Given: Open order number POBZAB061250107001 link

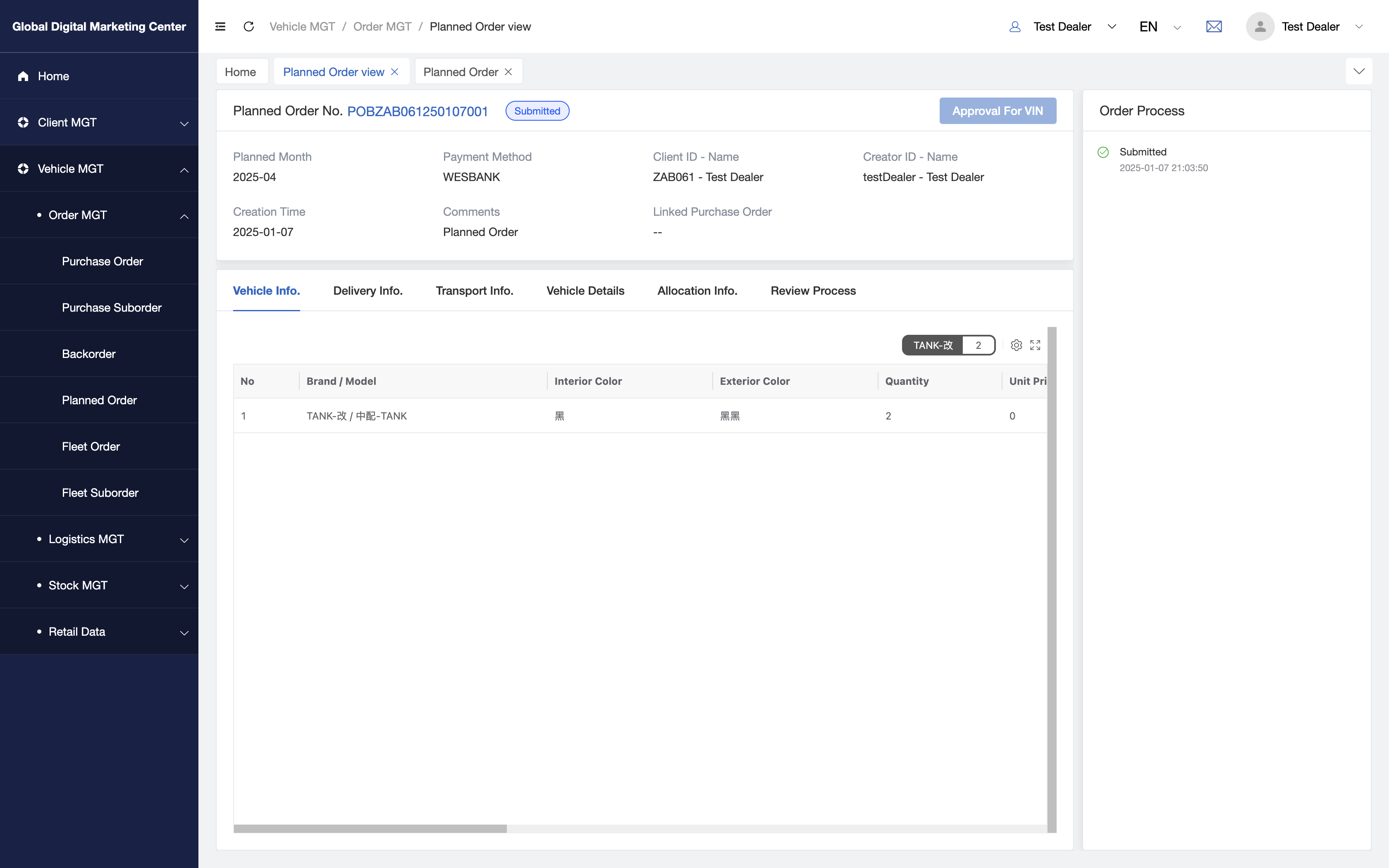Looking at the screenshot, I should coord(417,111).
